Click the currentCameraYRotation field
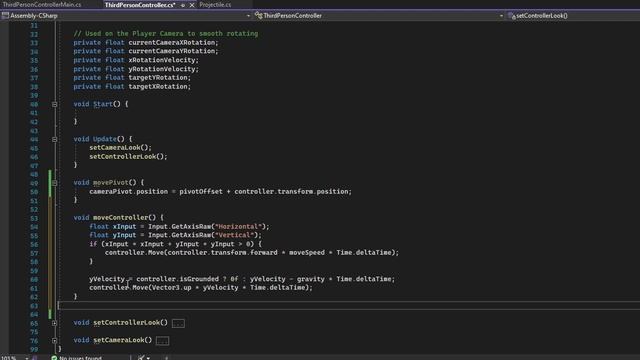 pyautogui.click(x=171, y=51)
